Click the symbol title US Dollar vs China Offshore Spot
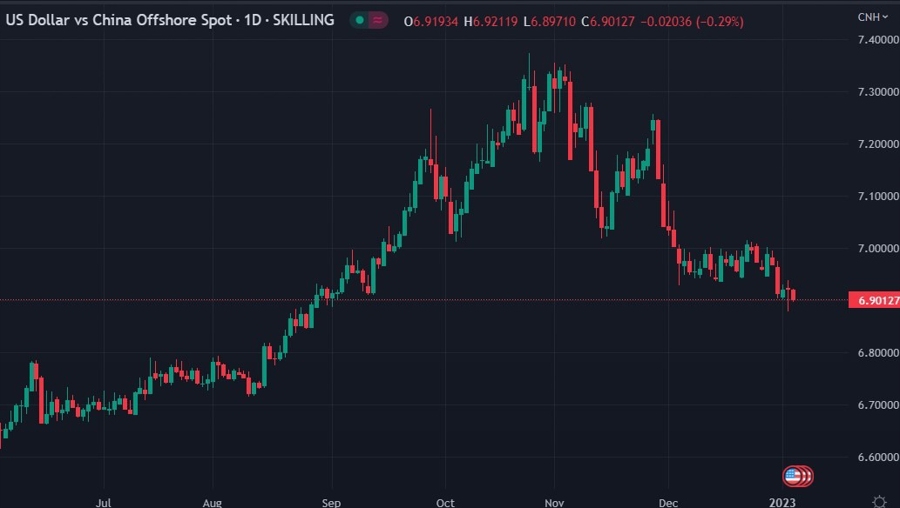The image size is (900, 508). click(119, 20)
